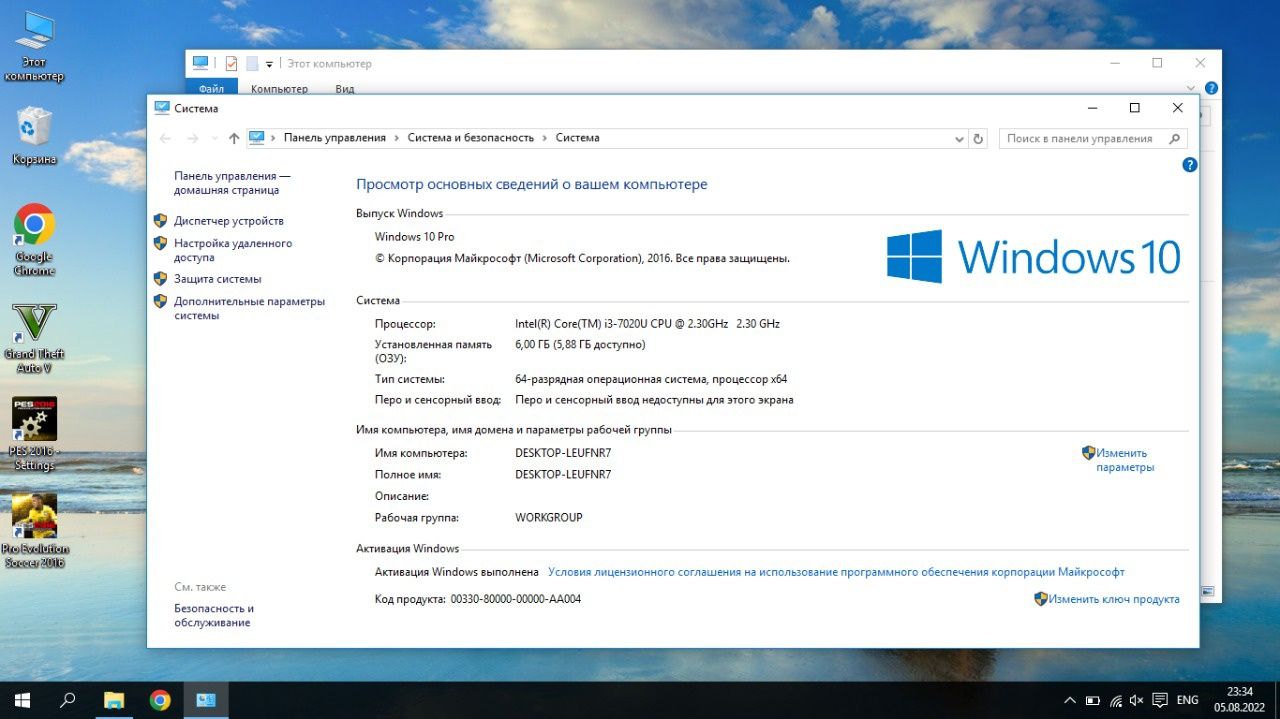Click the Windows Start button

click(21, 700)
